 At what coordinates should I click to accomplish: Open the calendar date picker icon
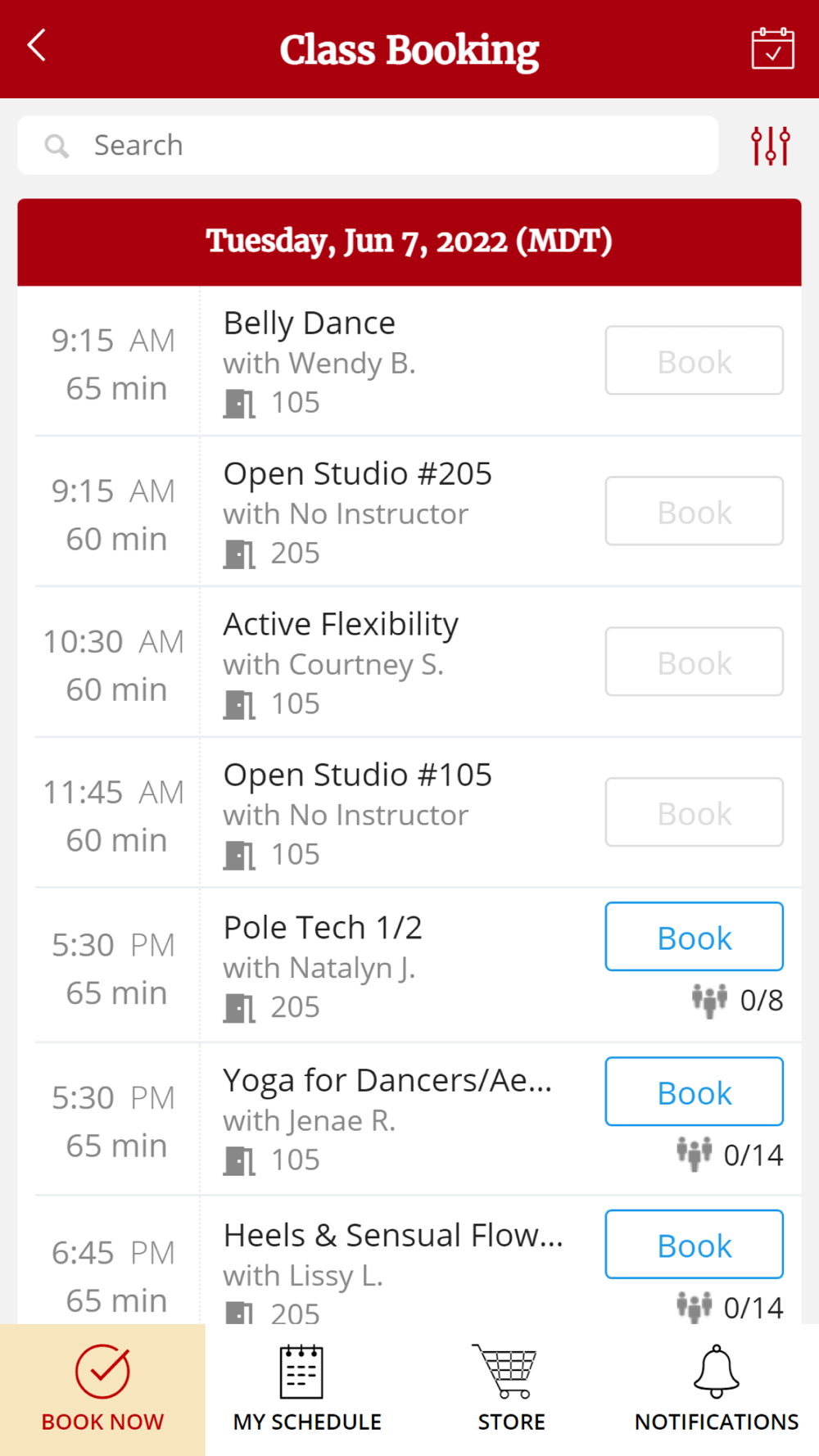(772, 49)
